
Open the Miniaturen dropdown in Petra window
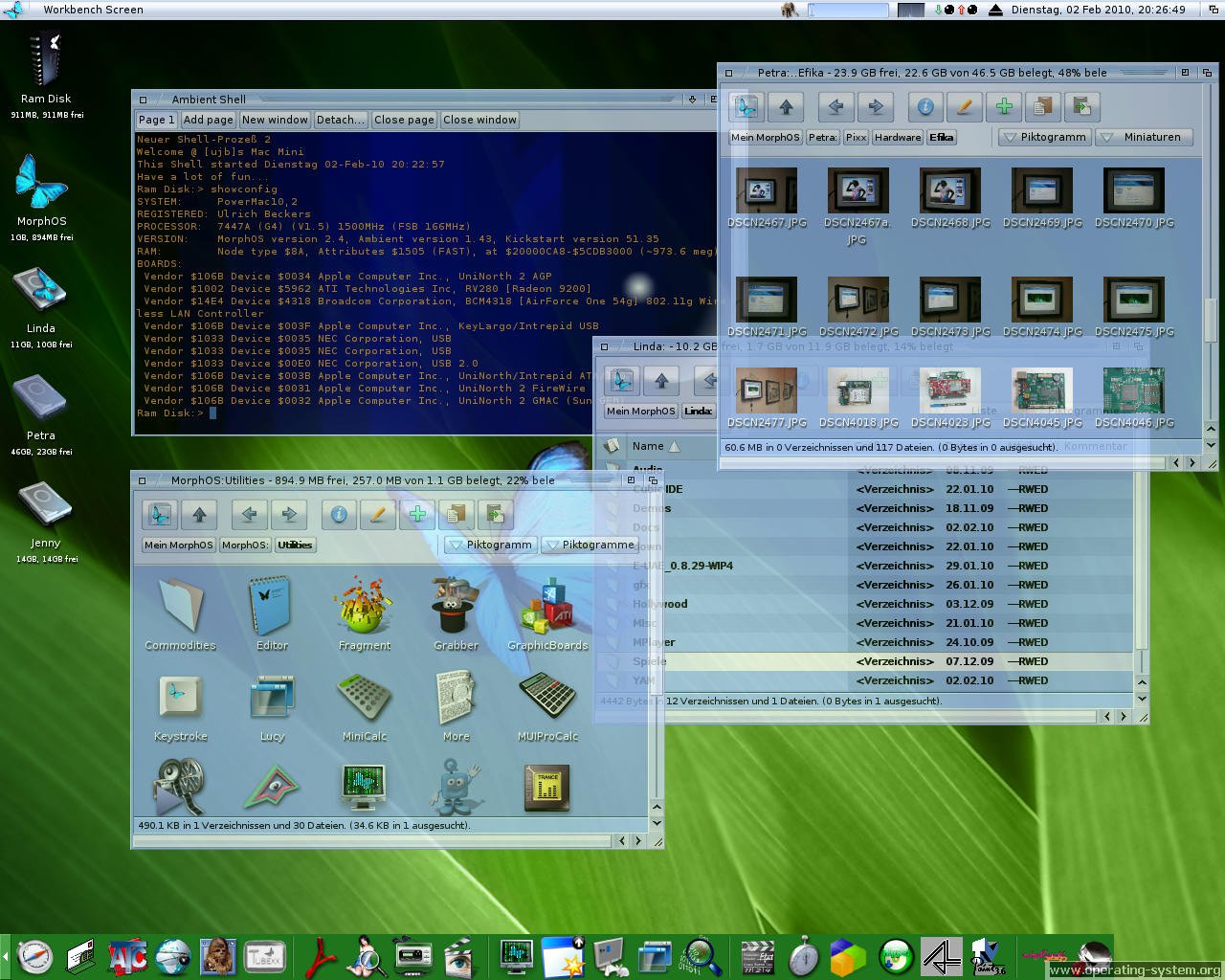click(x=1144, y=137)
